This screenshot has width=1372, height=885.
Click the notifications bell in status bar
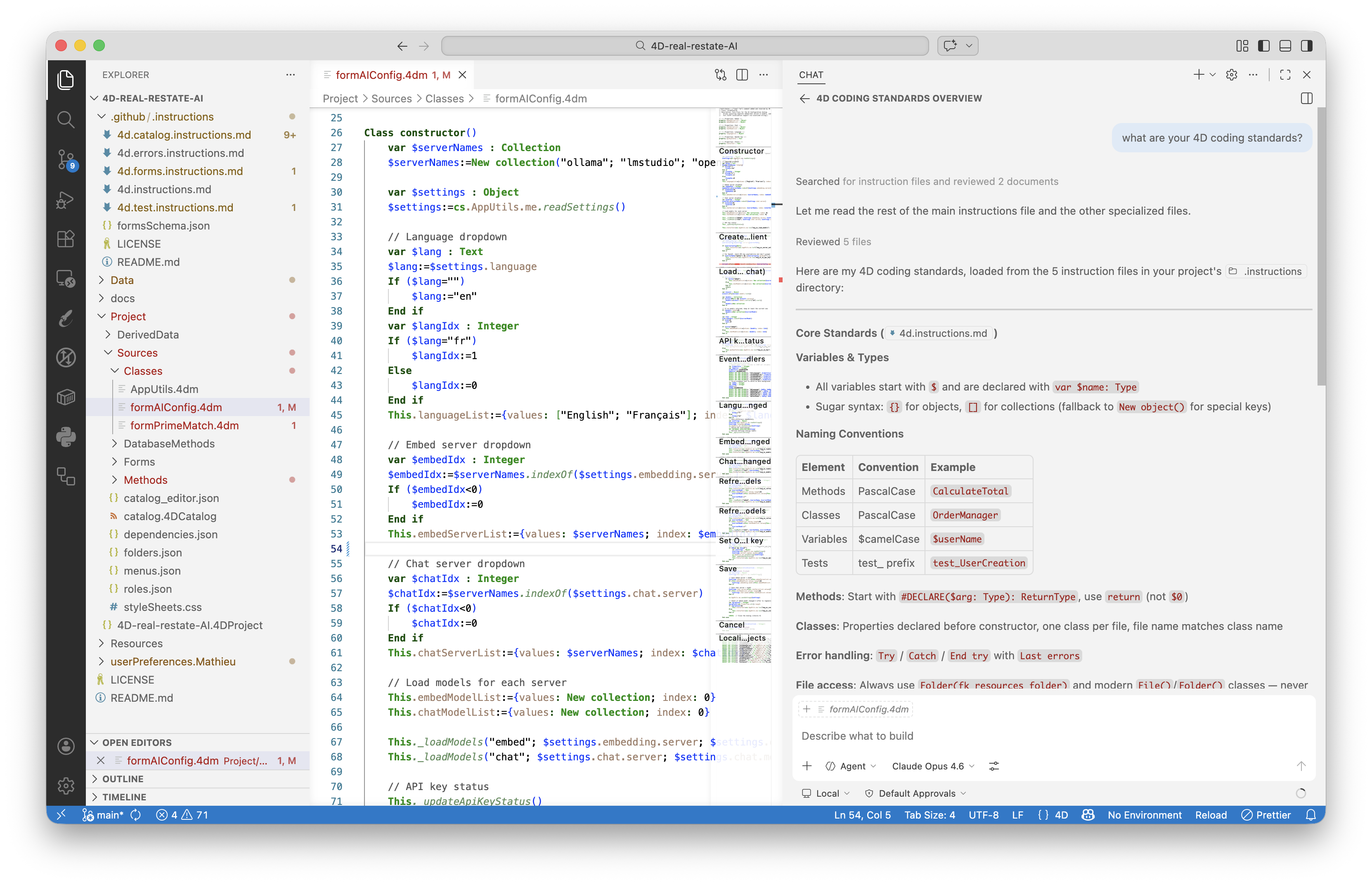pos(1310,815)
